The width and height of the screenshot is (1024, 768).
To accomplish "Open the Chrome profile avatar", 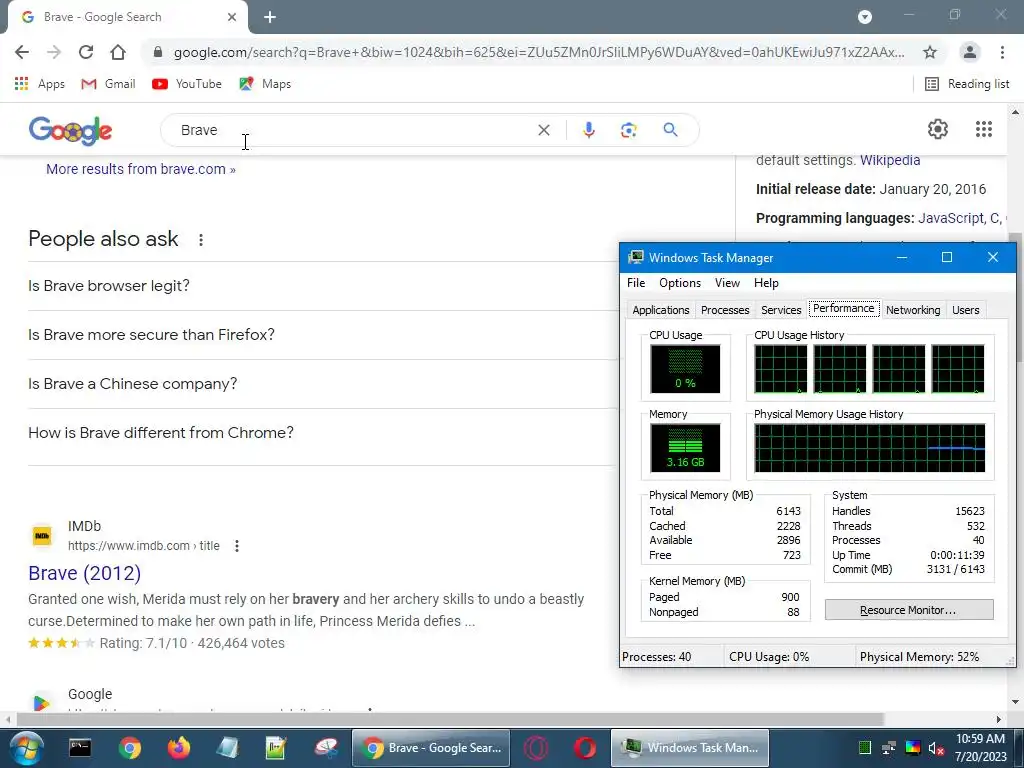I will [970, 52].
